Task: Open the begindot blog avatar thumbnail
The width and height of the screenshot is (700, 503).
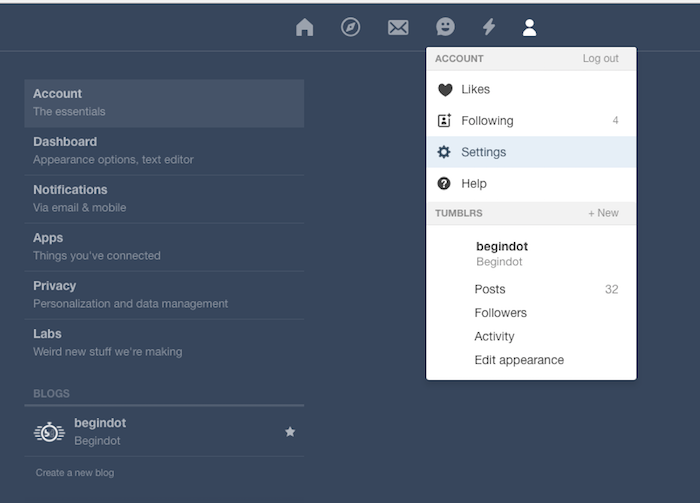Action: [x=49, y=432]
